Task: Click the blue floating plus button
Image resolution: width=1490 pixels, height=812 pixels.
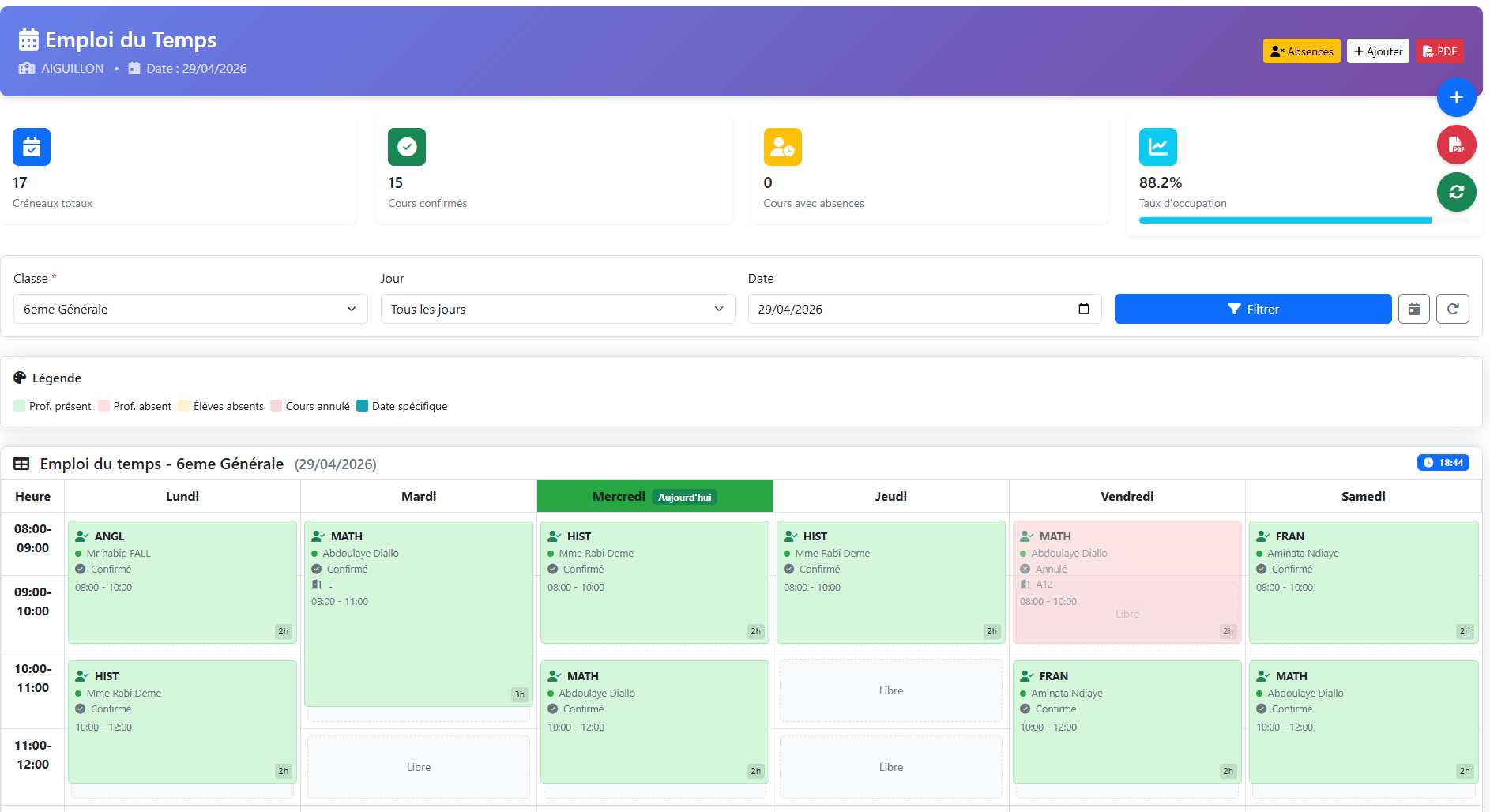Action: click(1456, 97)
